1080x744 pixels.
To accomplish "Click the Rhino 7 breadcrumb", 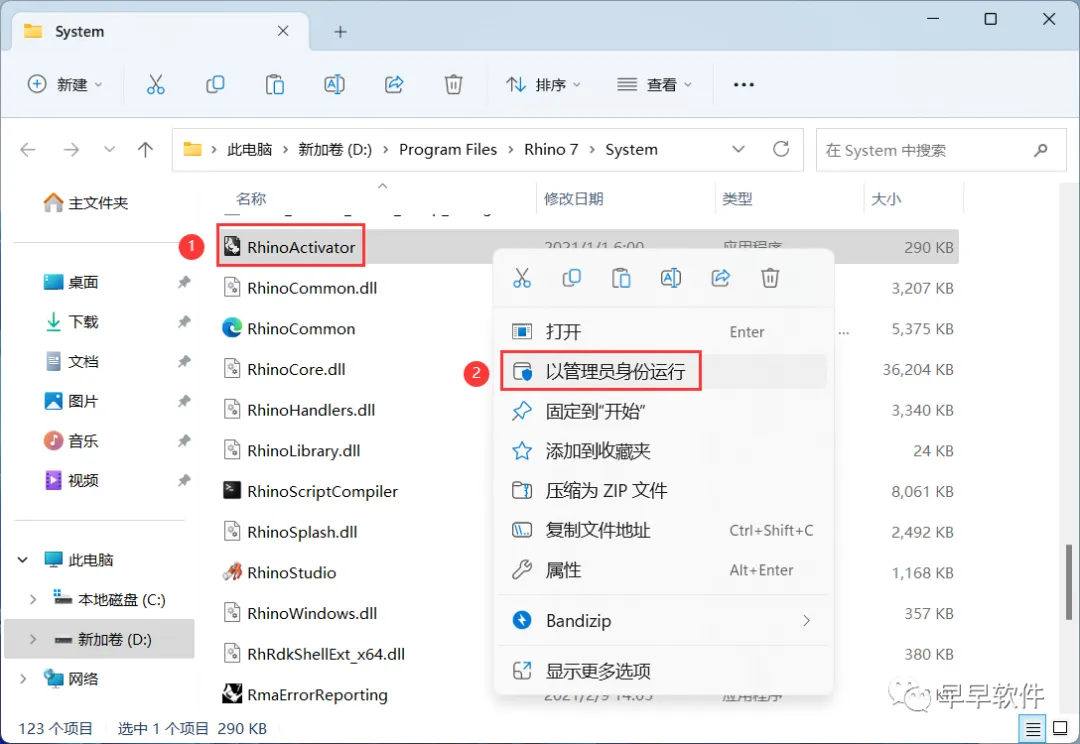I will [x=551, y=149].
